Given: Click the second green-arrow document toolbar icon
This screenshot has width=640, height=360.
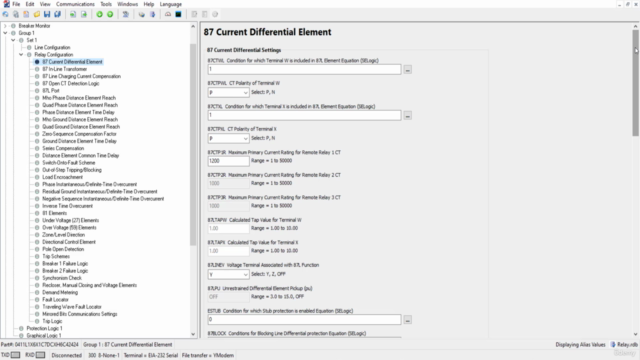Looking at the screenshot, I should point(84,14).
